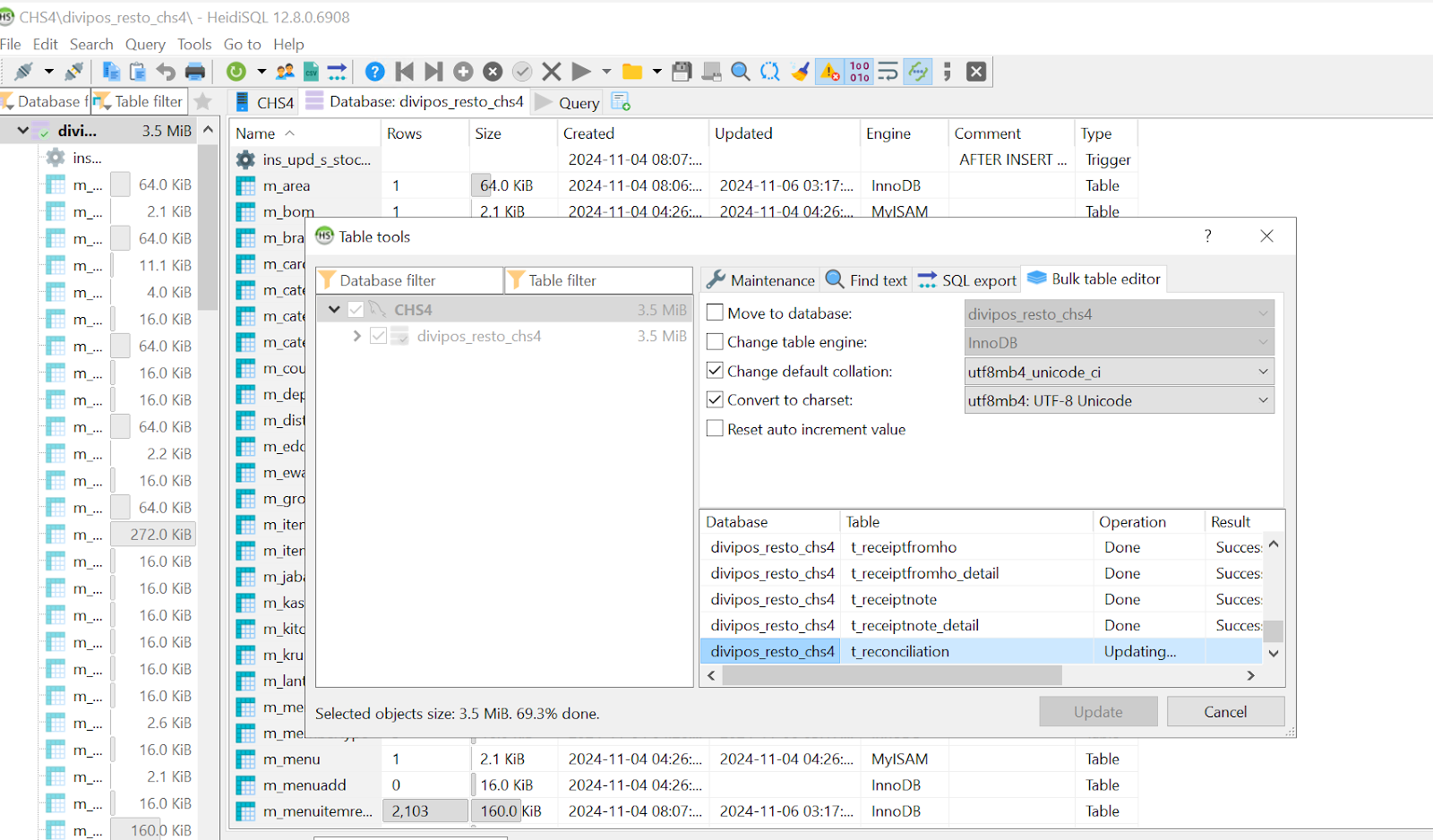Click the undo arrow icon
The width and height of the screenshot is (1433, 840).
tap(166, 72)
